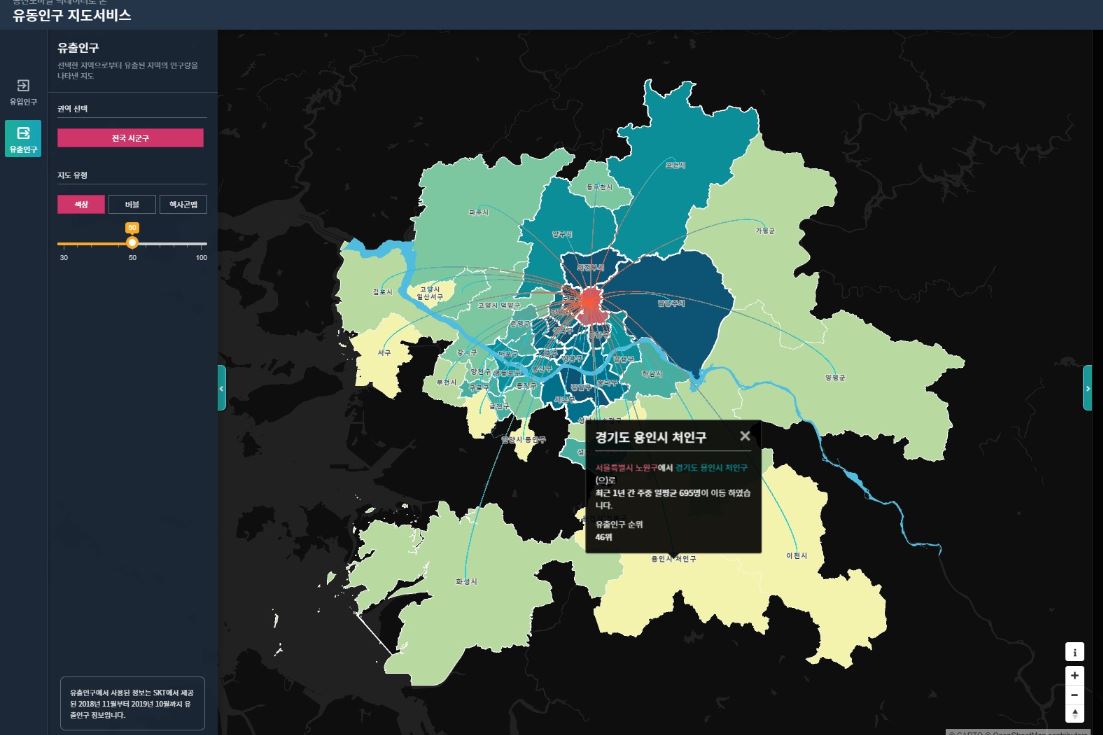Click the 유동인구 지도서비스 header title
Viewport: 1103px width, 735px height.
point(71,16)
